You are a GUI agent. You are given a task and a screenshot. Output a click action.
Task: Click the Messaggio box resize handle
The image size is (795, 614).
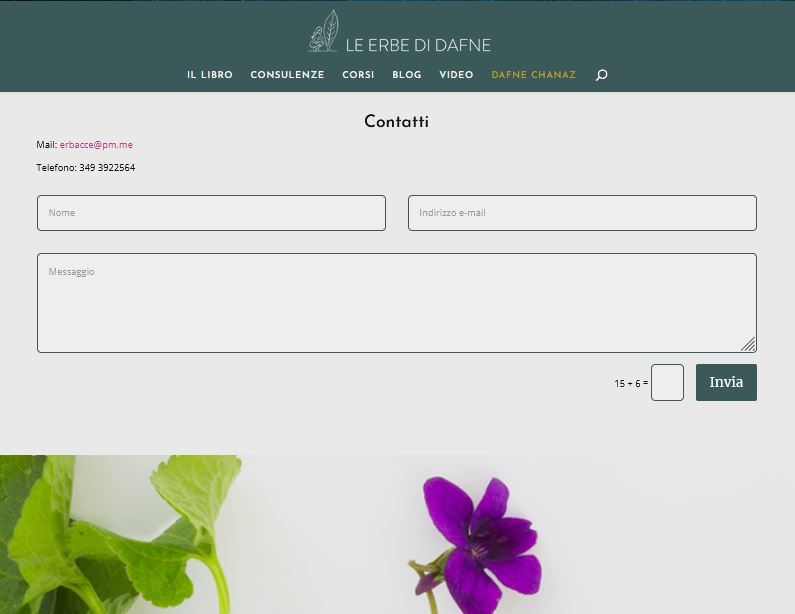748,344
